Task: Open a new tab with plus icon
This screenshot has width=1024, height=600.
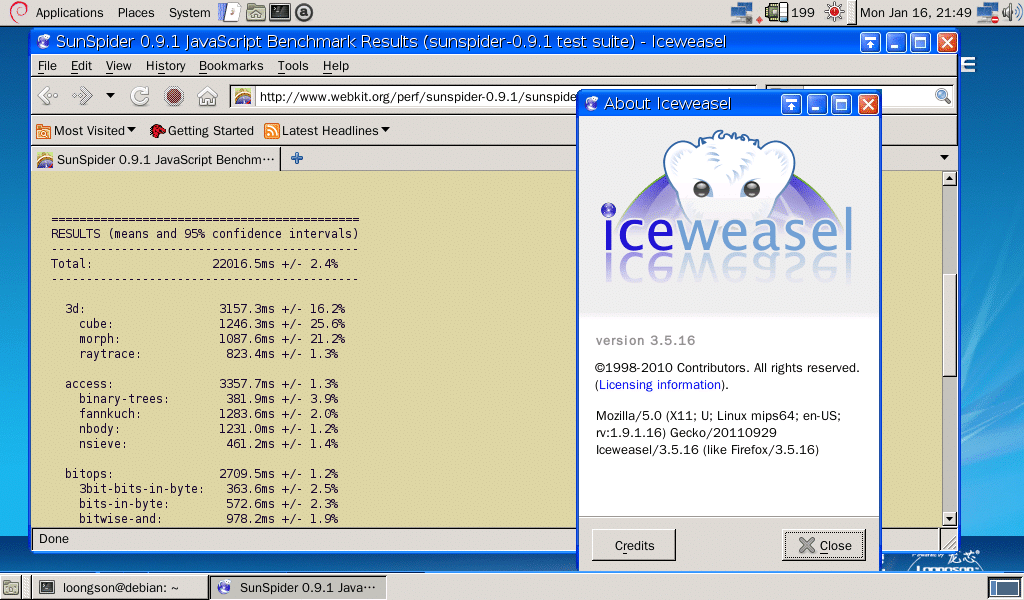Action: (x=297, y=158)
